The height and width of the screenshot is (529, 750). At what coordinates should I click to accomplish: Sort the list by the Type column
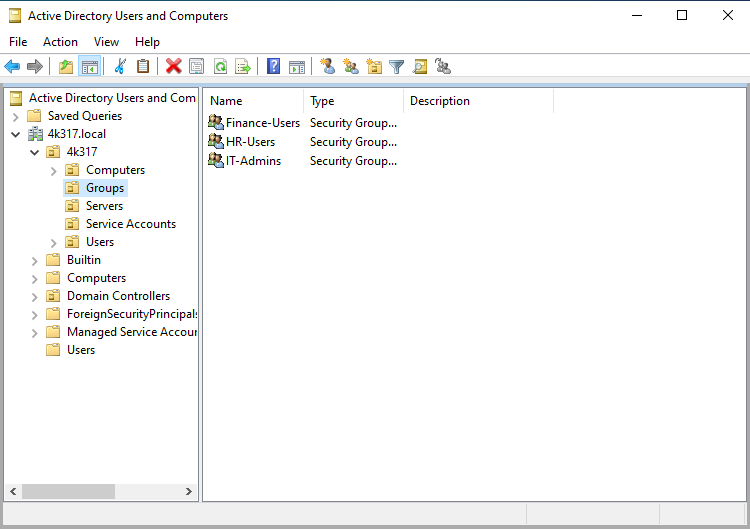tap(353, 101)
